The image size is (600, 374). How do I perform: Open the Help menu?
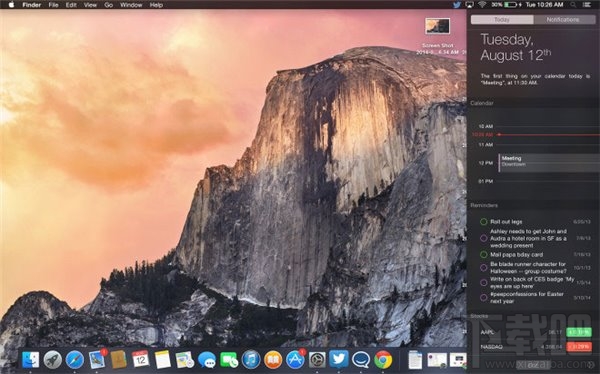[x=156, y=5]
